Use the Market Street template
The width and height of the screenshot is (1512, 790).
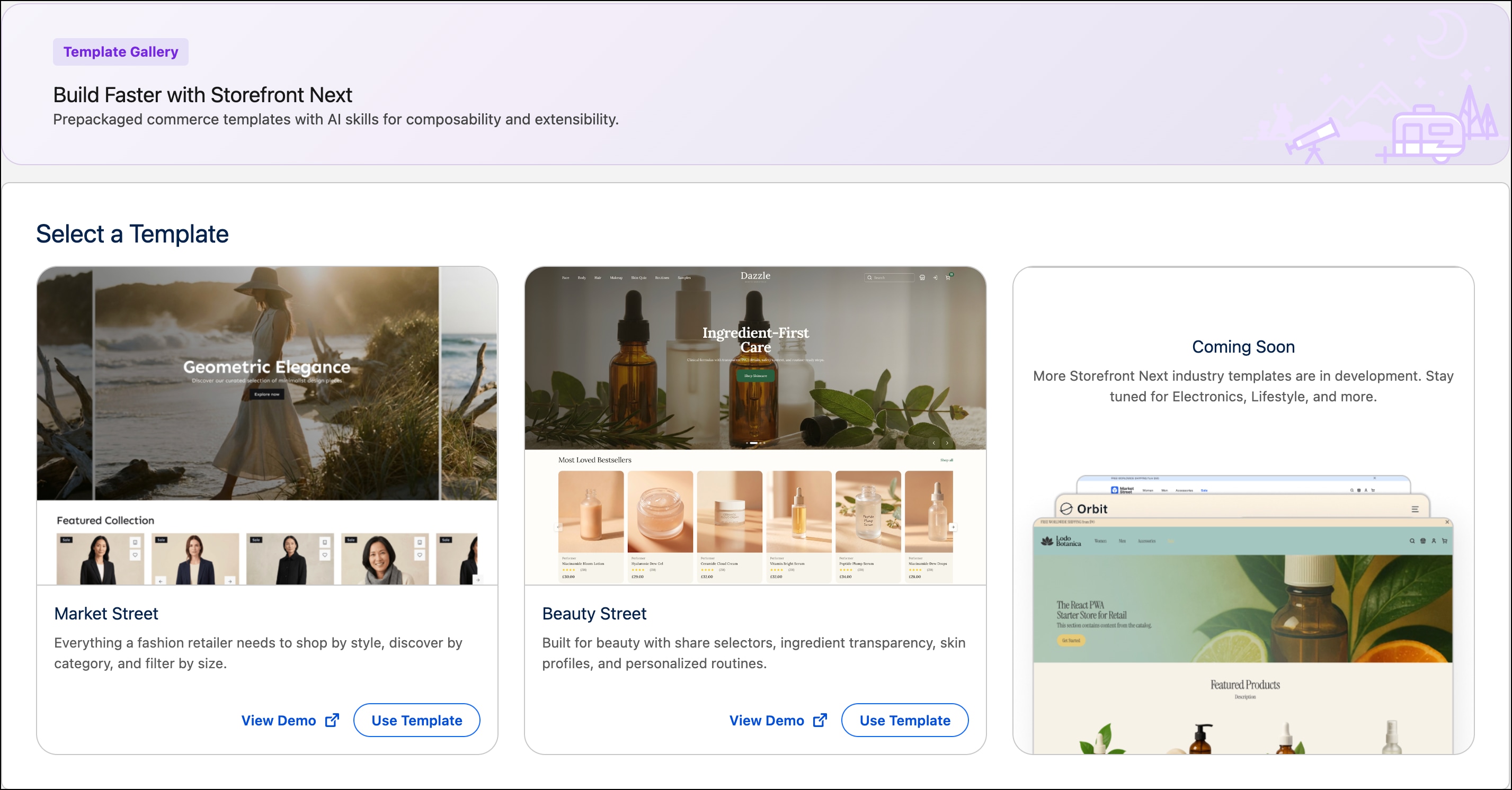[x=417, y=720]
